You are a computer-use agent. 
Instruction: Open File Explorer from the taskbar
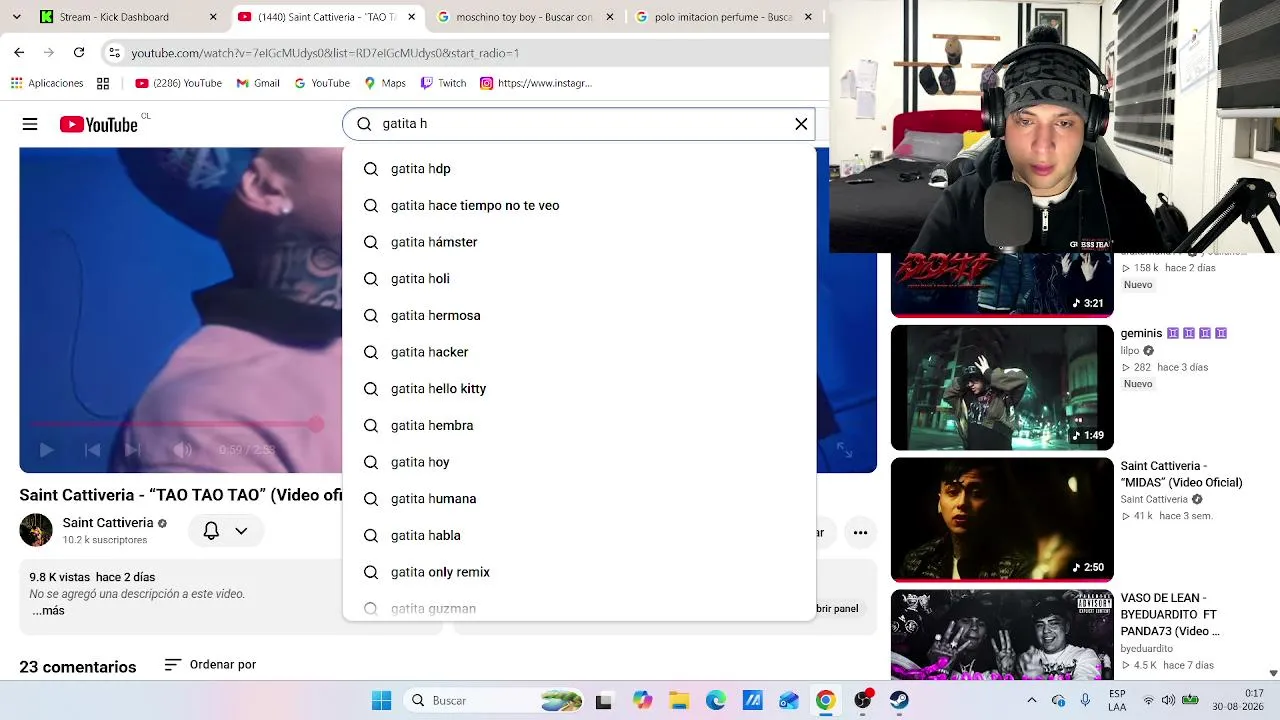point(679,700)
